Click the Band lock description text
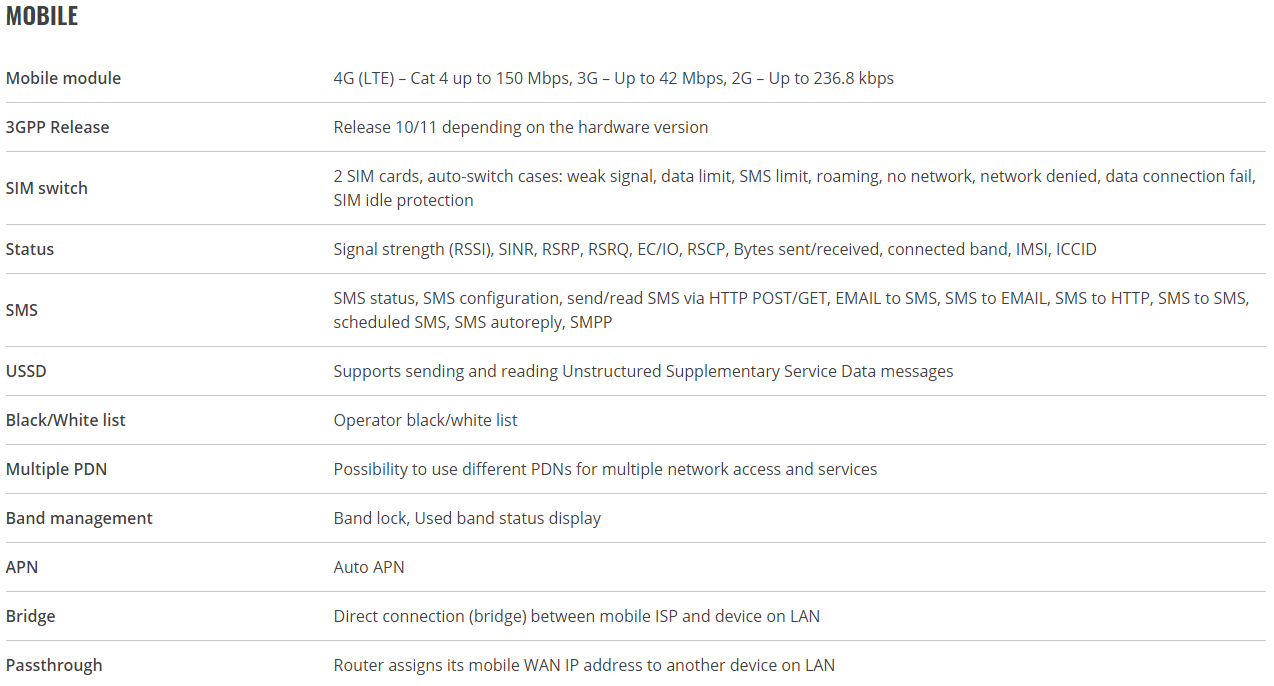The image size is (1274, 686). coord(467,518)
